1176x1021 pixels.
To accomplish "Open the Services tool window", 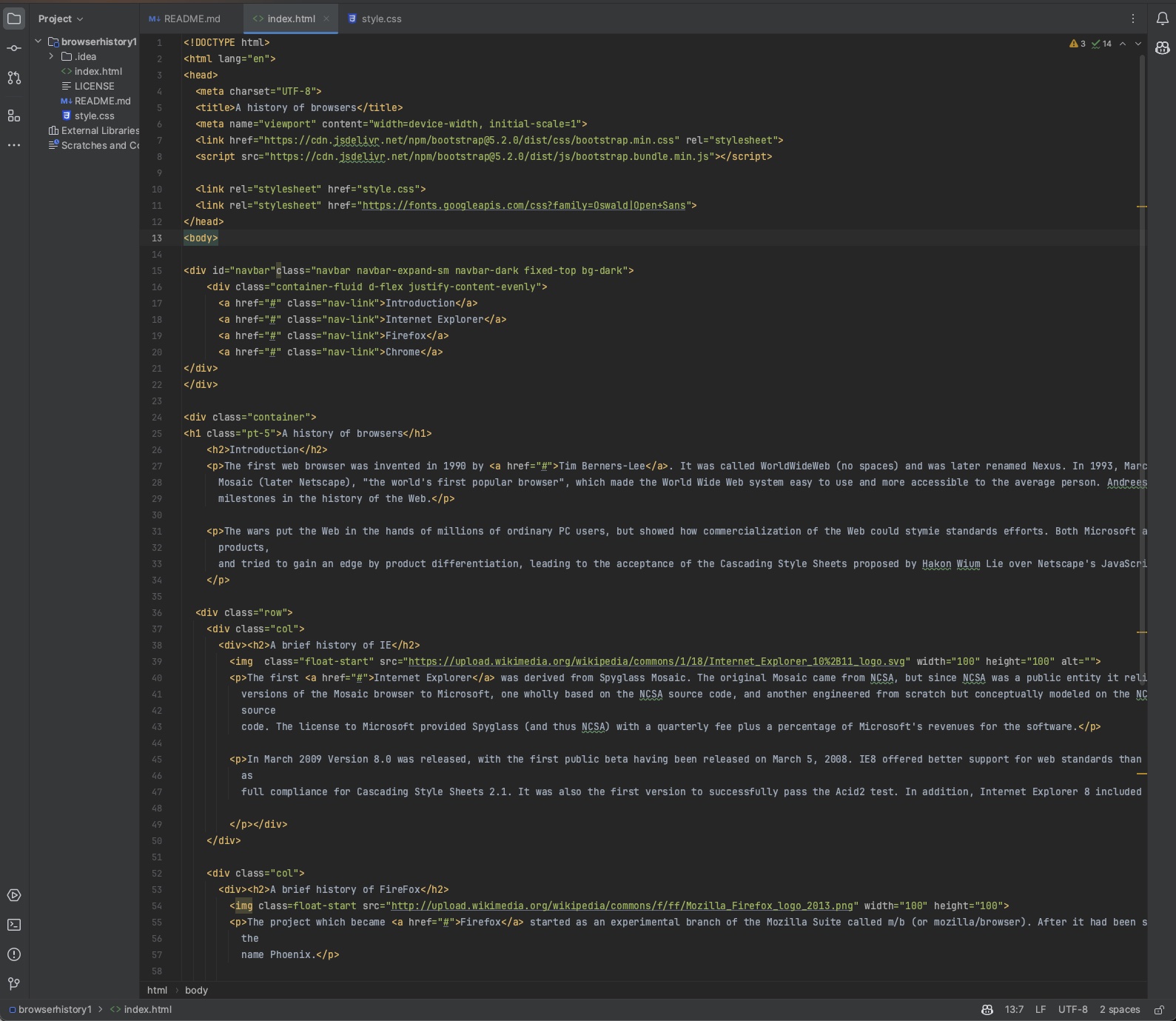I will click(14, 895).
